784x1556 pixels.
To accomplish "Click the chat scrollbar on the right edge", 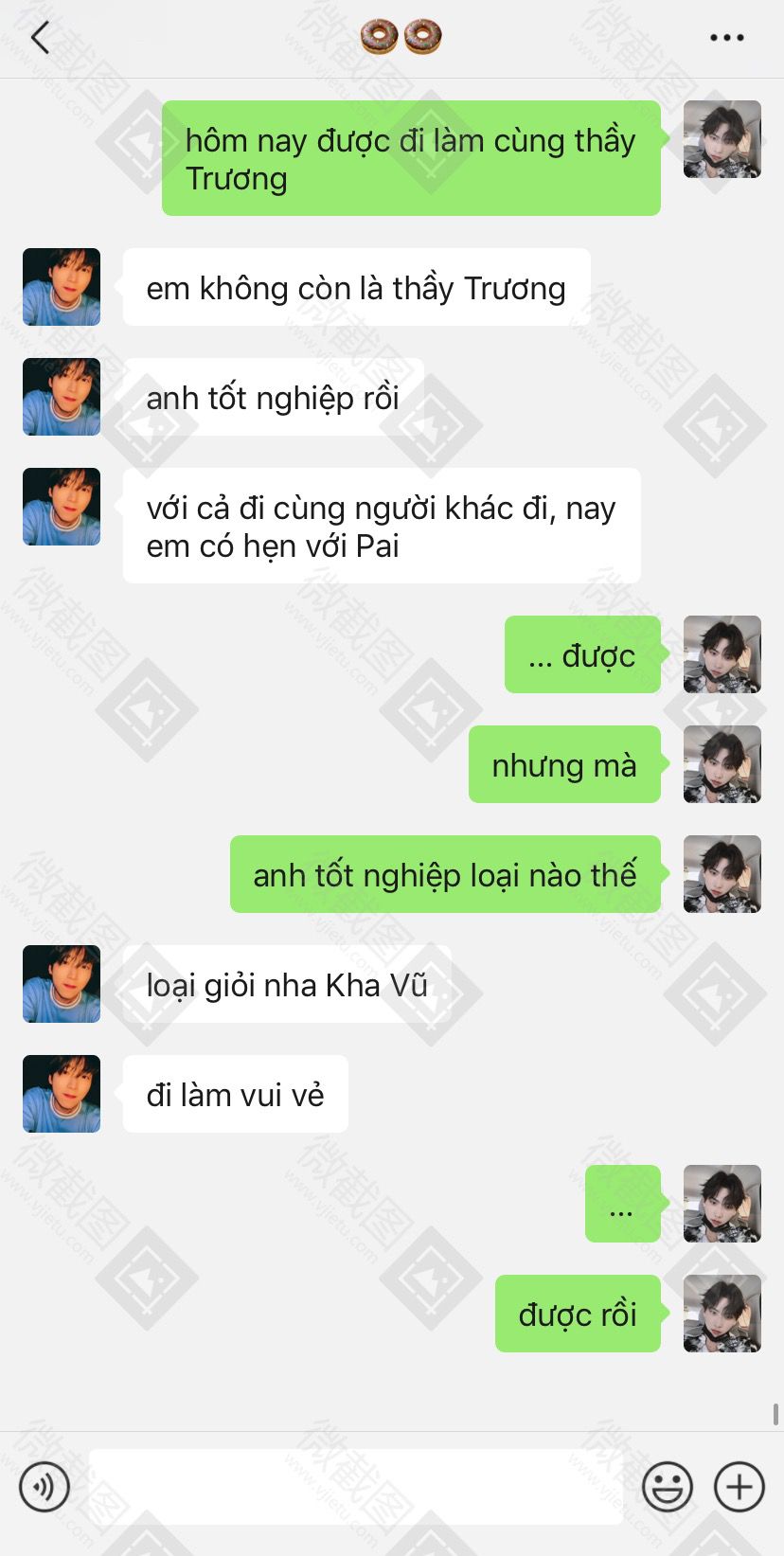I will click(776, 1414).
